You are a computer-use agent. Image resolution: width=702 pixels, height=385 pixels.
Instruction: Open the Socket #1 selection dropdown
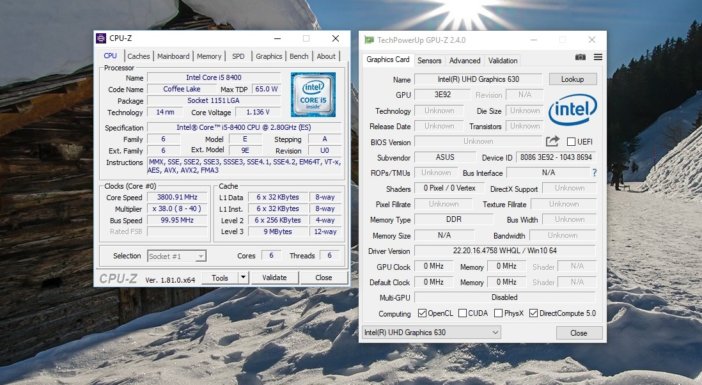click(x=176, y=256)
